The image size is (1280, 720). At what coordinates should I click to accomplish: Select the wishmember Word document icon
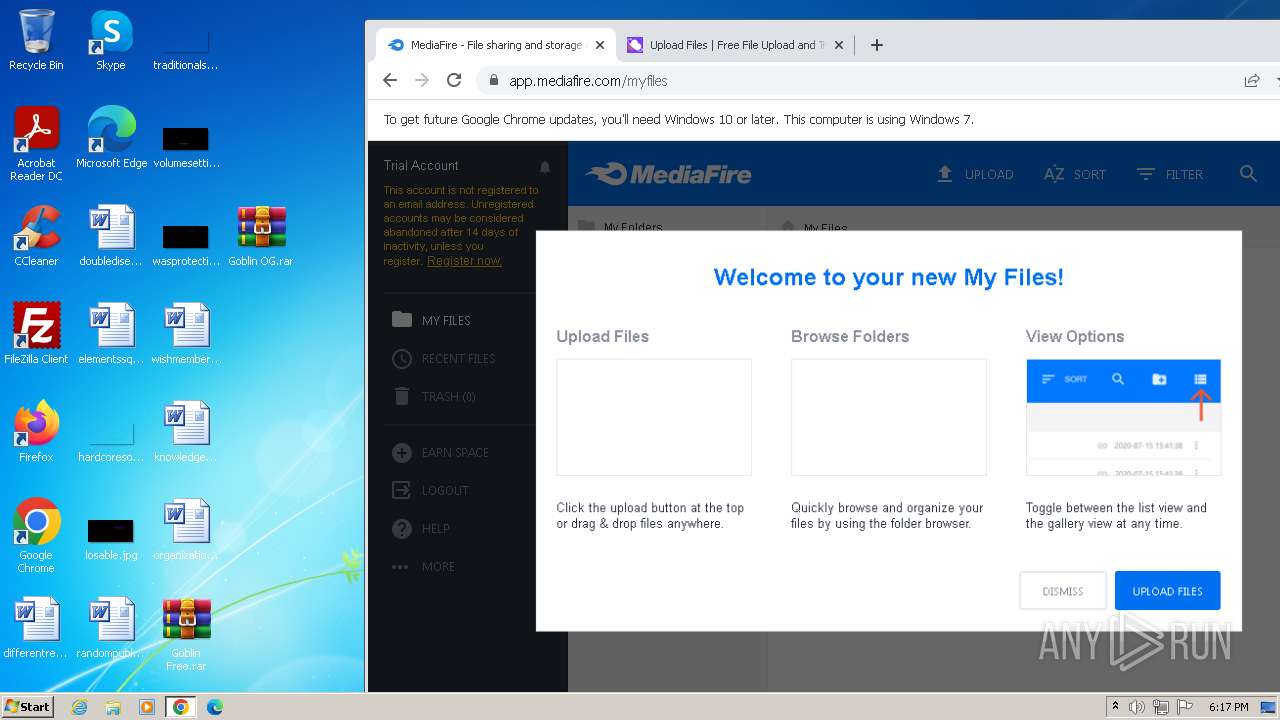[186, 334]
